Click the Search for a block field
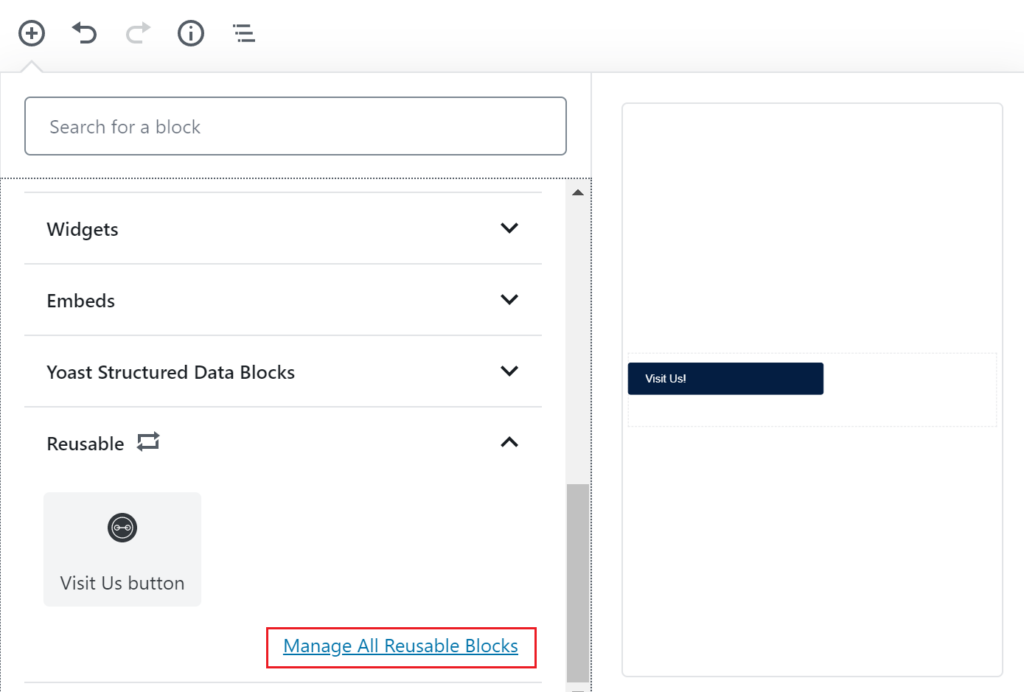1024x692 pixels. (x=295, y=126)
